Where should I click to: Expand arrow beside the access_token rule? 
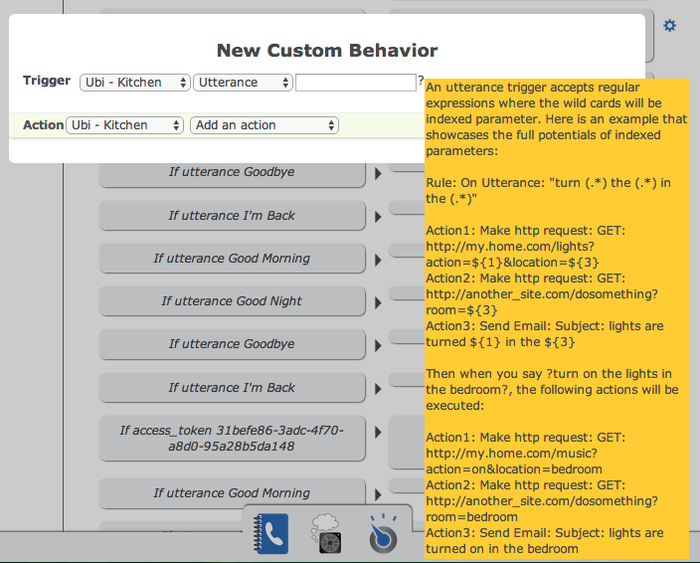click(x=378, y=432)
